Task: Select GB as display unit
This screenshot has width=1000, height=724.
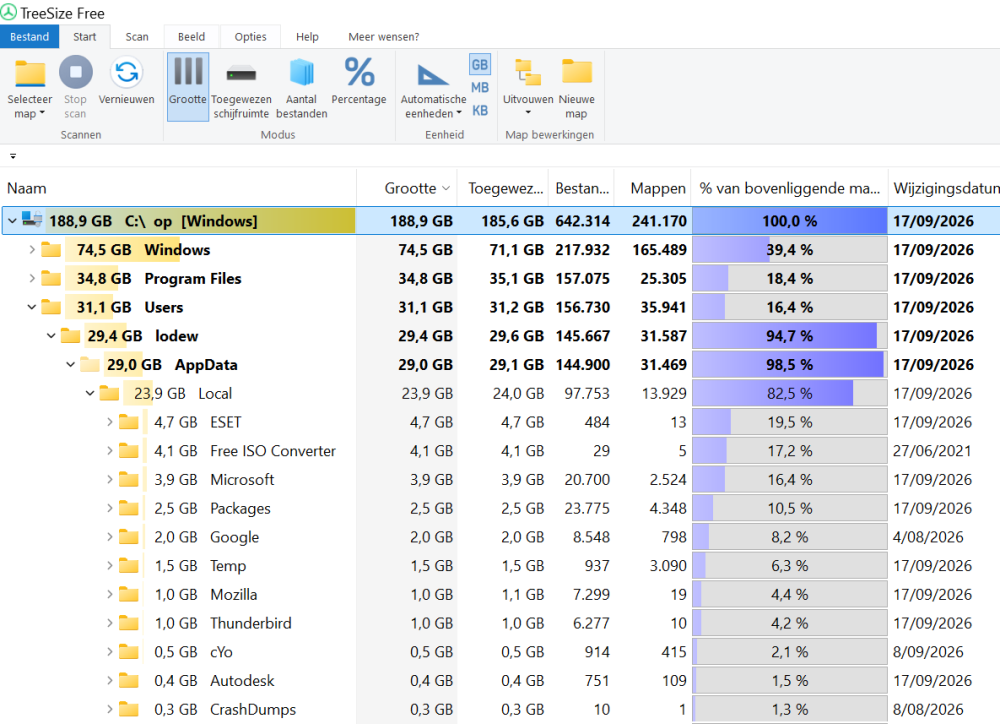Action: [480, 64]
